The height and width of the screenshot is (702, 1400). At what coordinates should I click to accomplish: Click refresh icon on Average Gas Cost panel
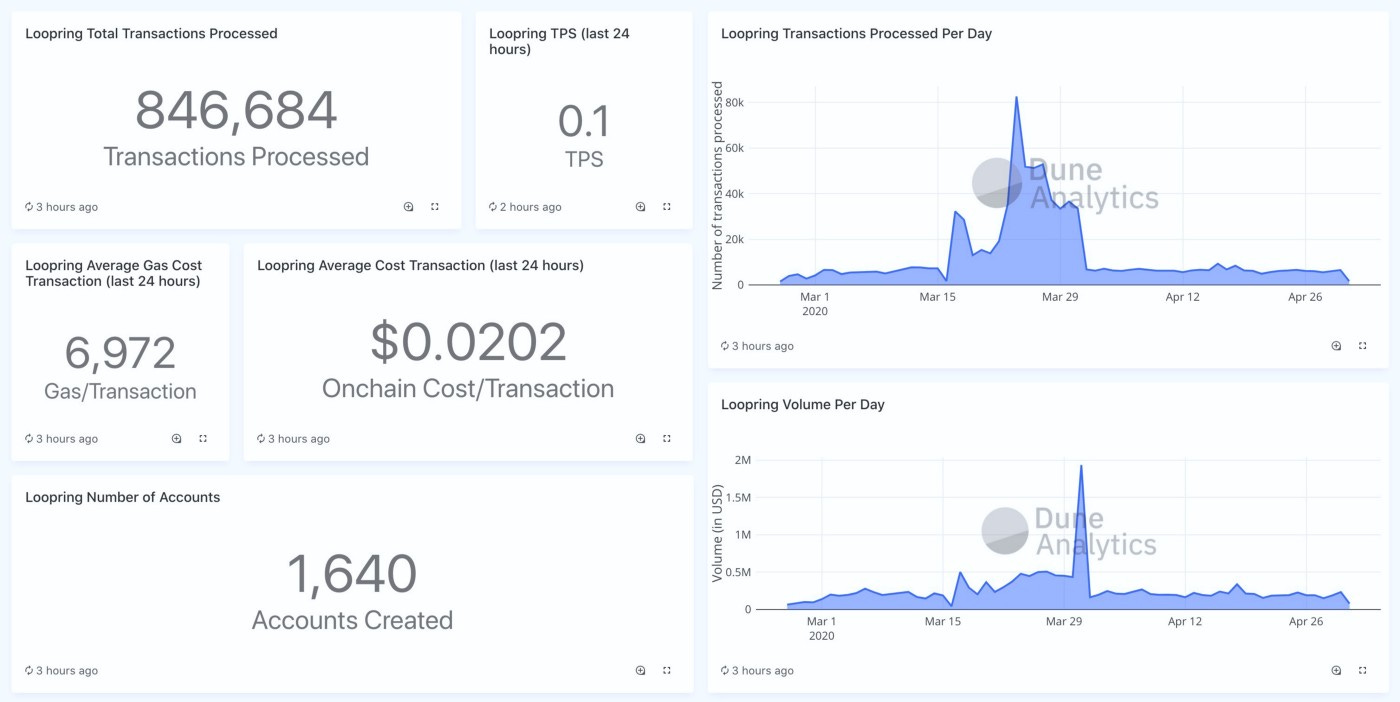pyautogui.click(x=29, y=439)
